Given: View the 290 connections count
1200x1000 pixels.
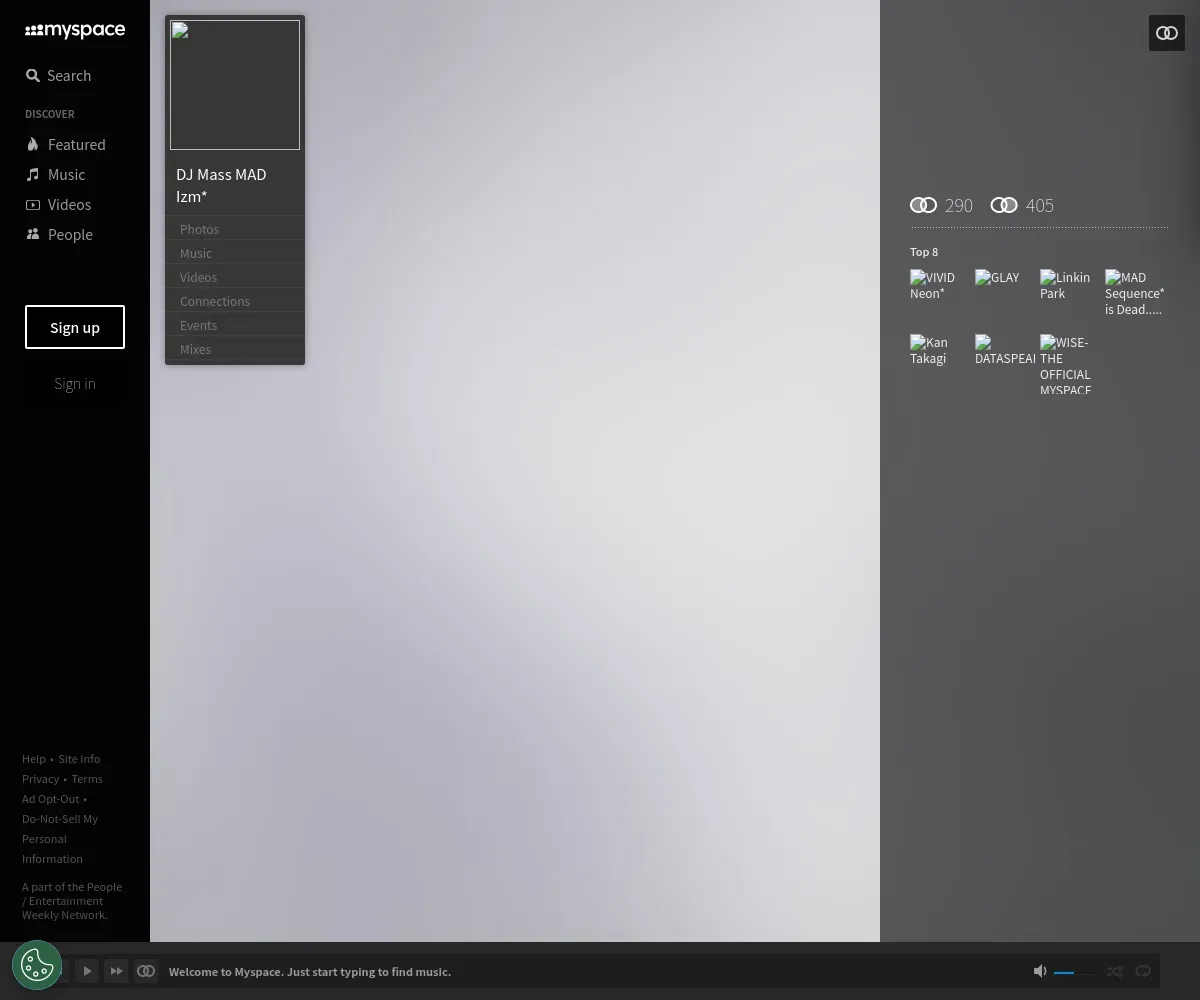Looking at the screenshot, I should click(941, 205).
